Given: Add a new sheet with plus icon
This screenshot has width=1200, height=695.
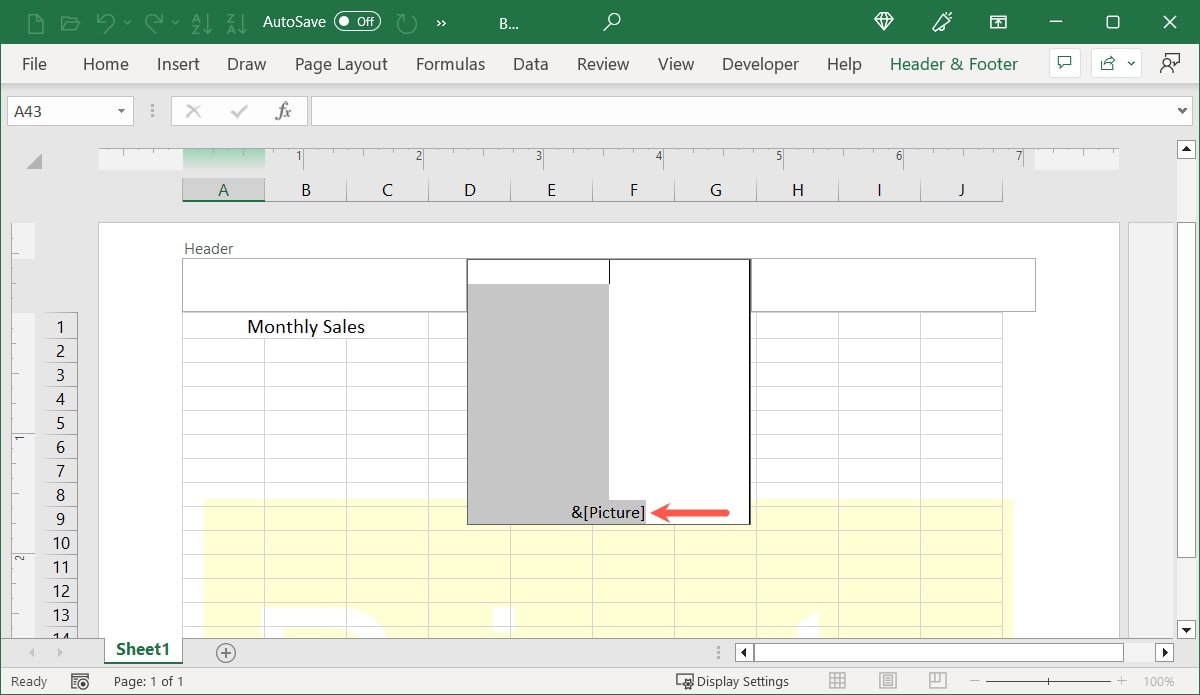Looking at the screenshot, I should (226, 653).
